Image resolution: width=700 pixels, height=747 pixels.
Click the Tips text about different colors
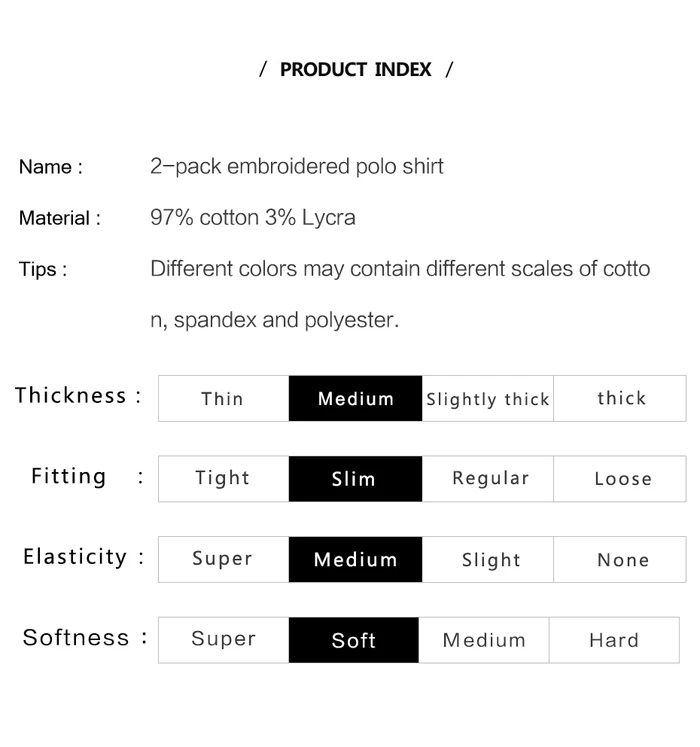400,269
